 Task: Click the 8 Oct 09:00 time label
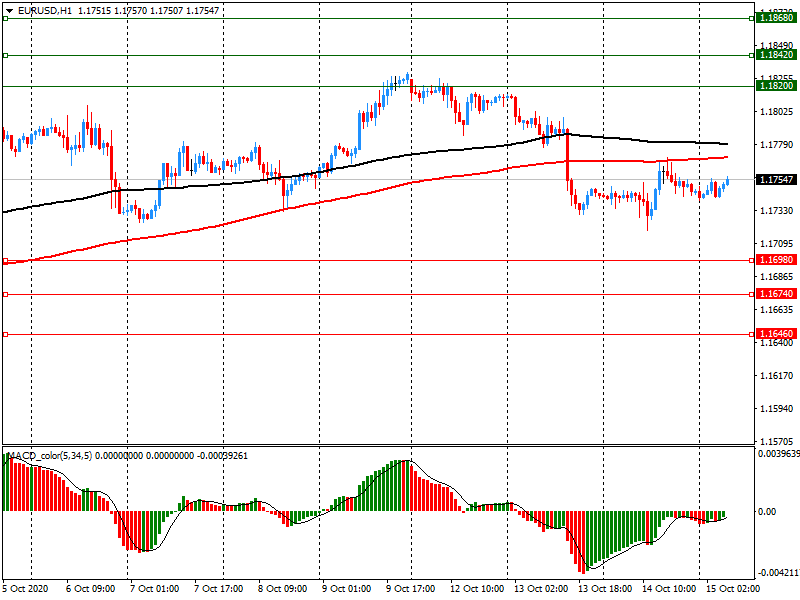[283, 588]
